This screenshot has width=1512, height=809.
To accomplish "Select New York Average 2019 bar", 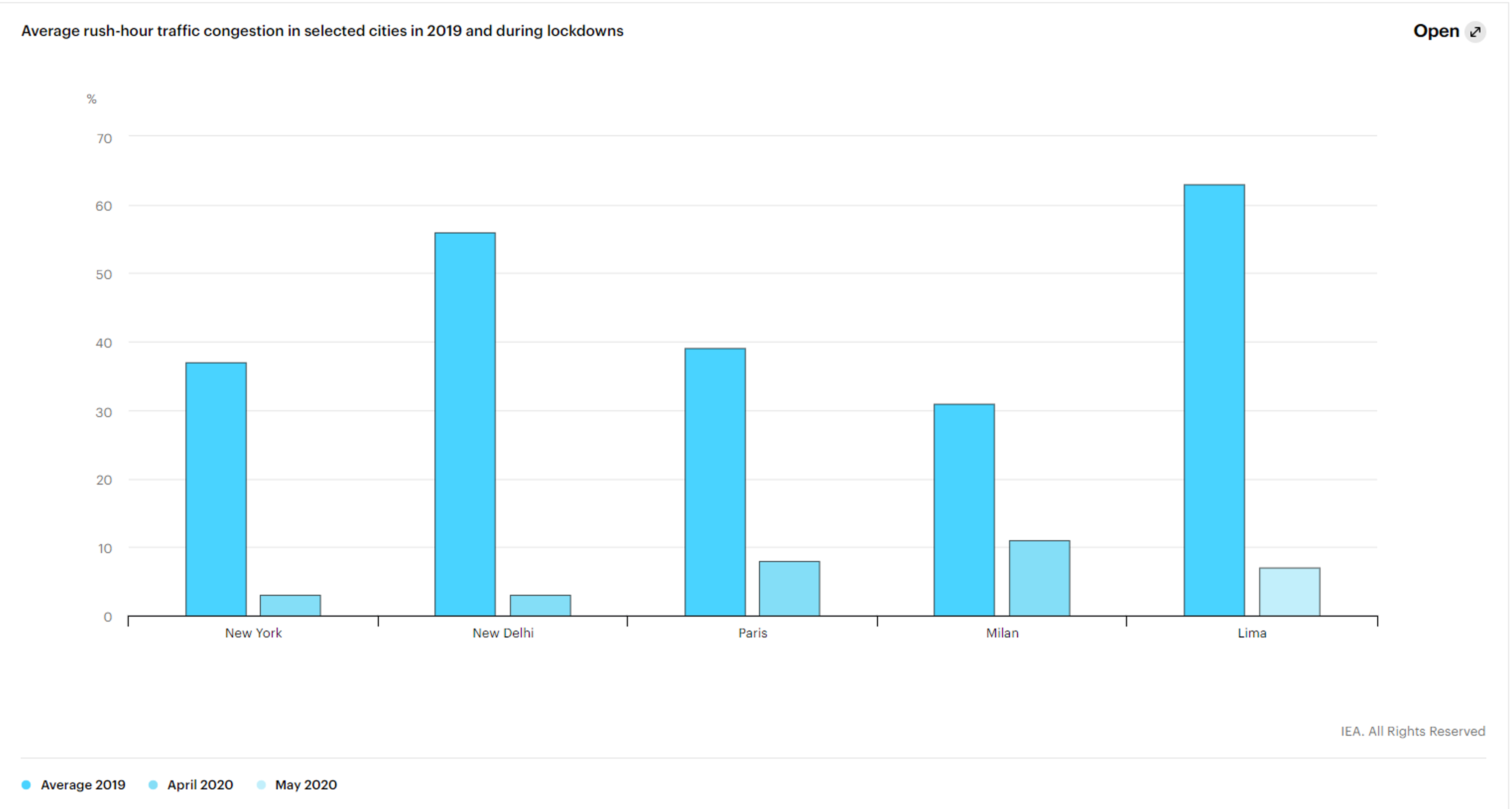I will (x=216, y=489).
